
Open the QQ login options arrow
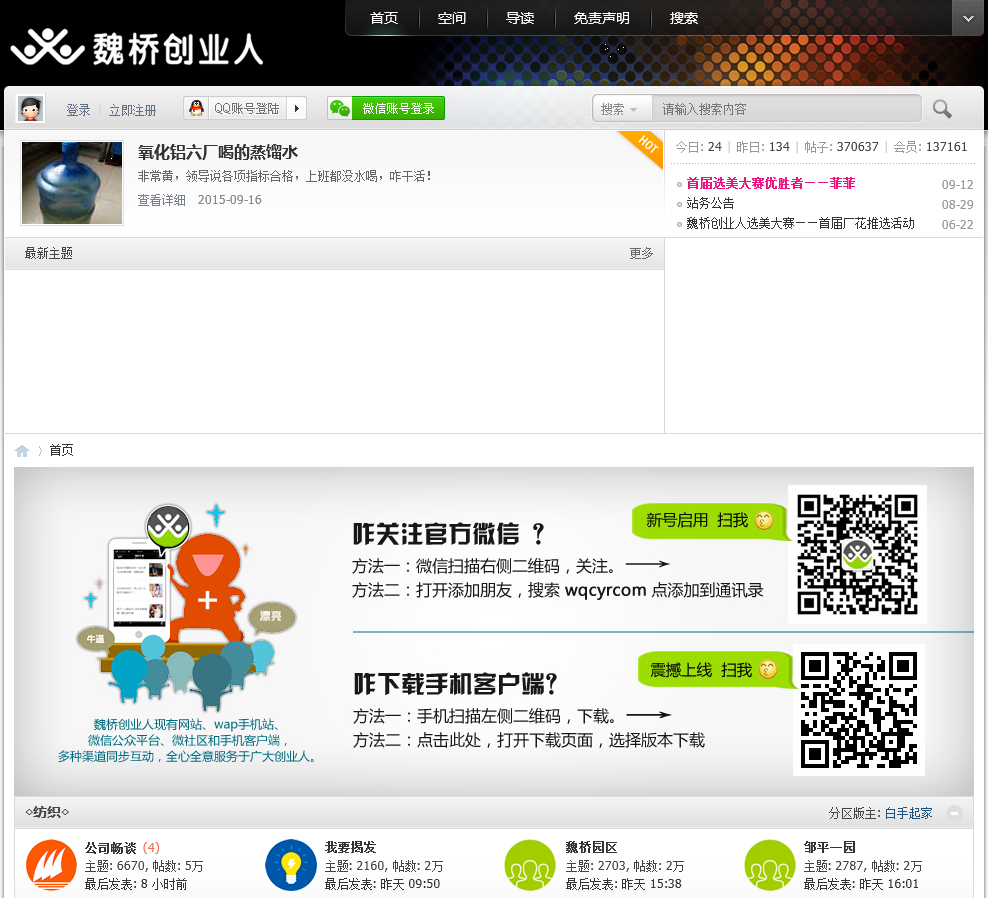coord(296,108)
